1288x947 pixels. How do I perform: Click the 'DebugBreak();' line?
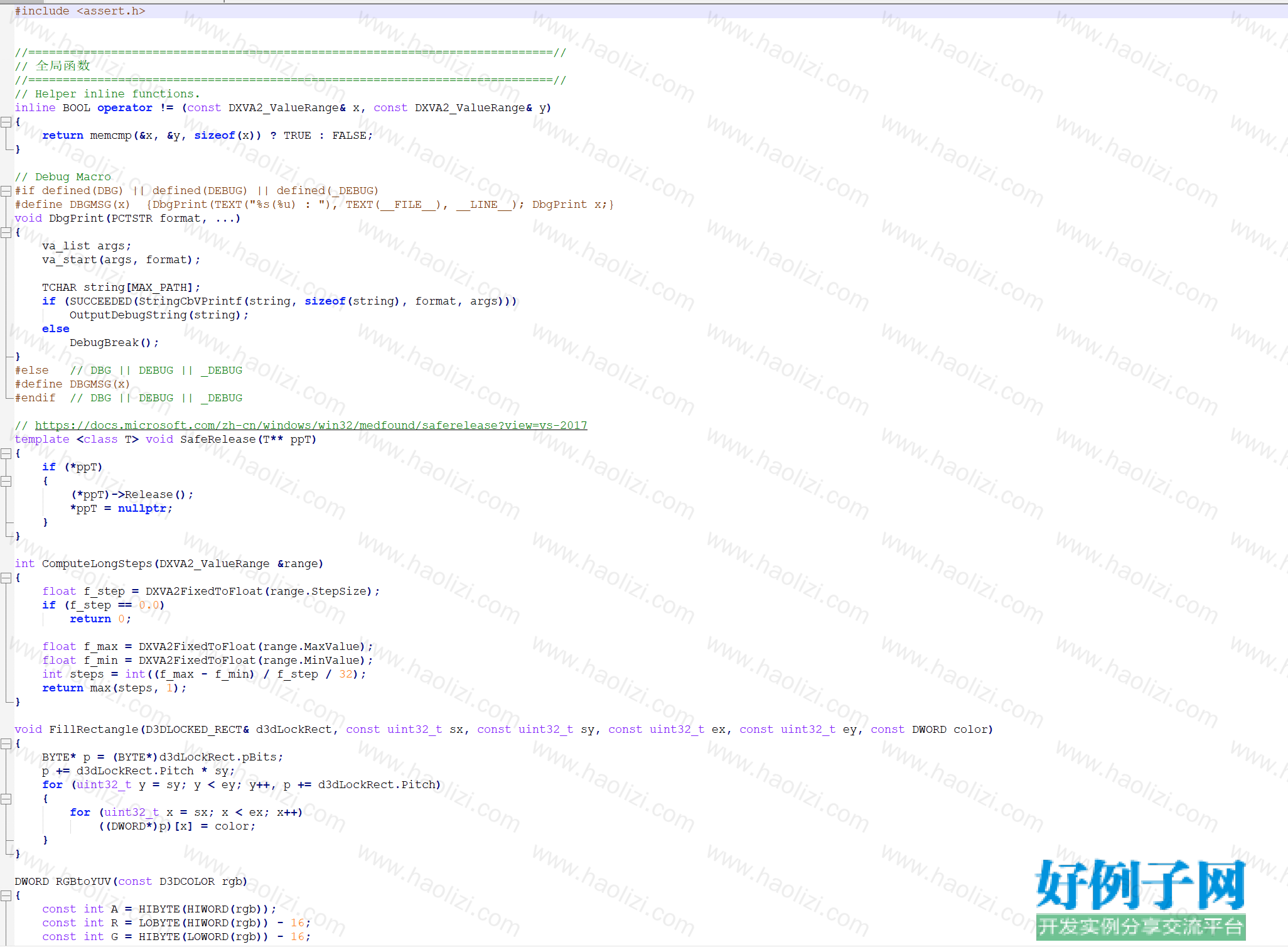(114, 343)
